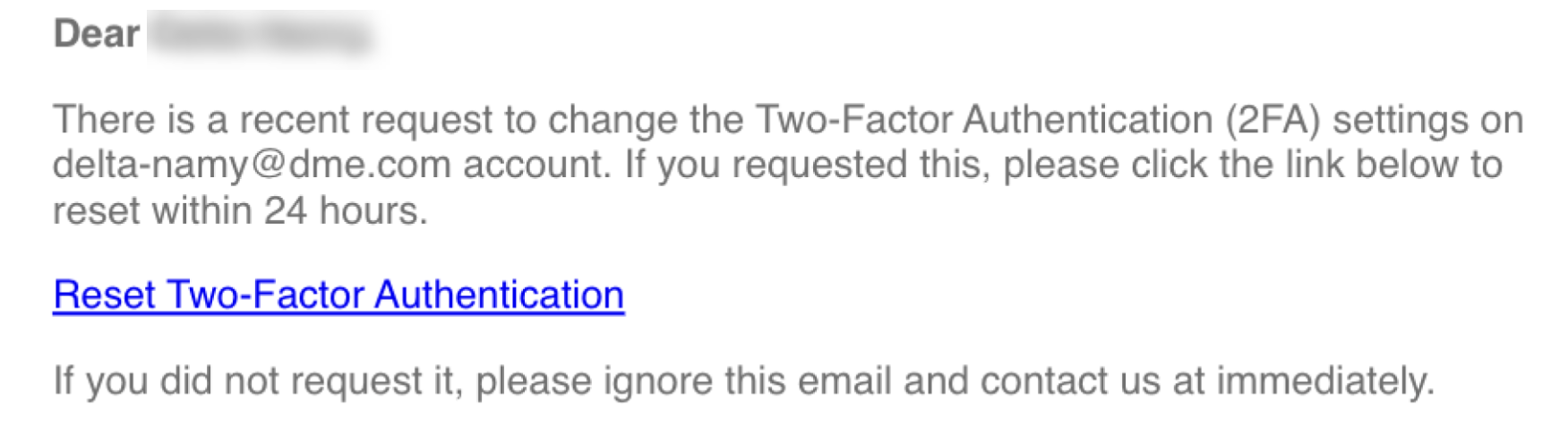The width and height of the screenshot is (1568, 426).
Task: Click the word "account." after the email
Action: coord(536,165)
